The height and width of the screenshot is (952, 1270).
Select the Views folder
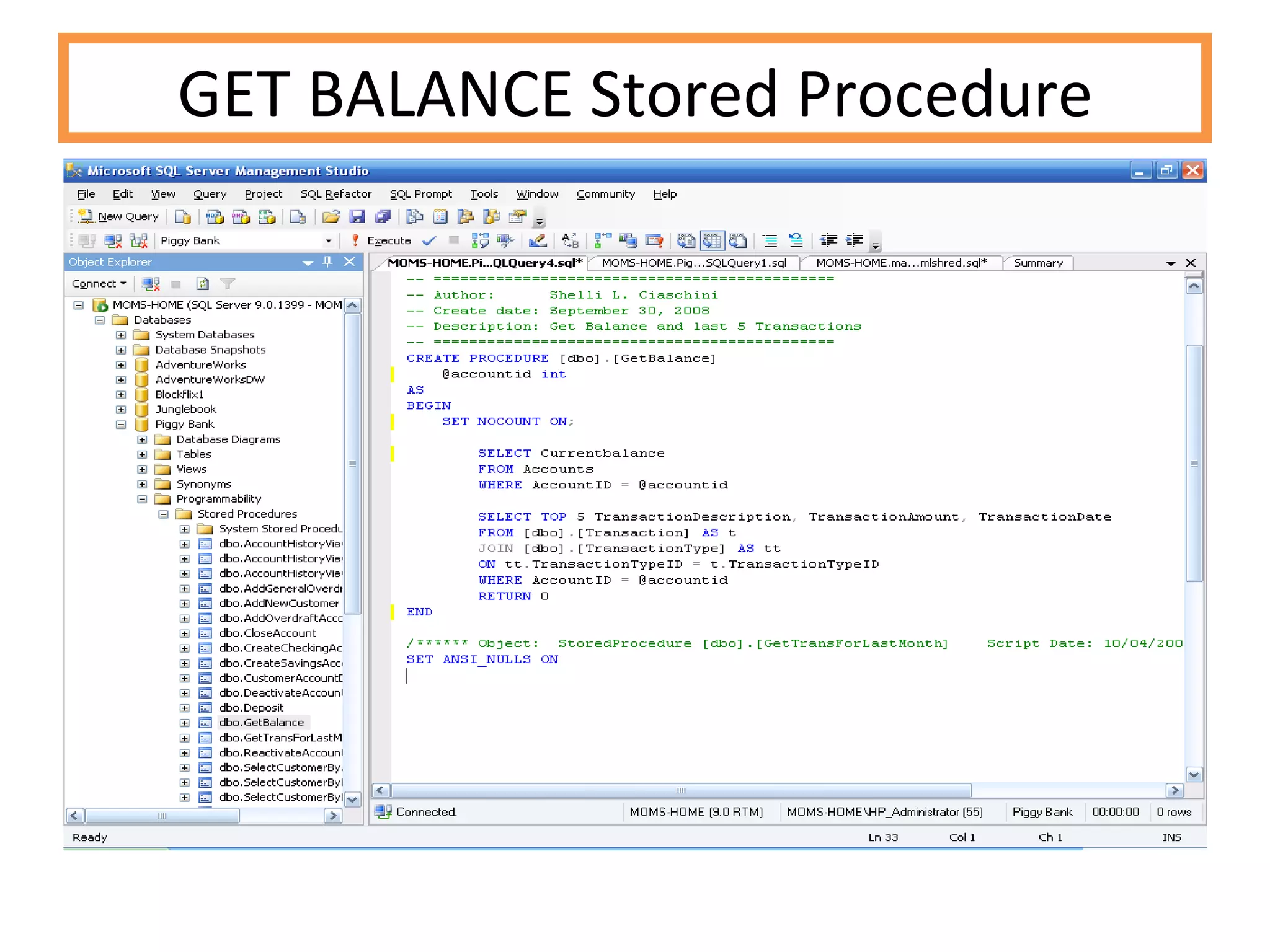click(191, 469)
